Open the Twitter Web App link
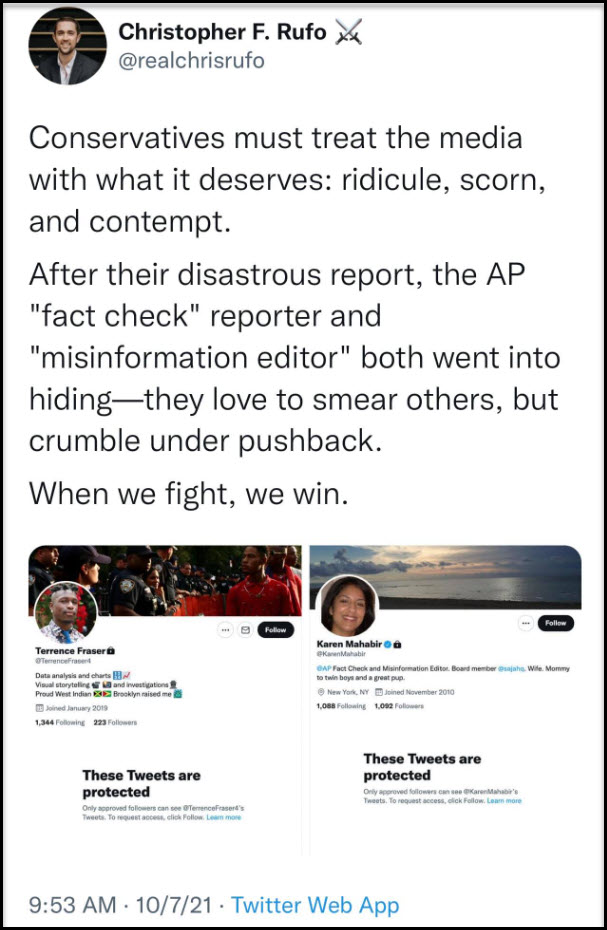Image resolution: width=607 pixels, height=930 pixels. click(x=314, y=905)
